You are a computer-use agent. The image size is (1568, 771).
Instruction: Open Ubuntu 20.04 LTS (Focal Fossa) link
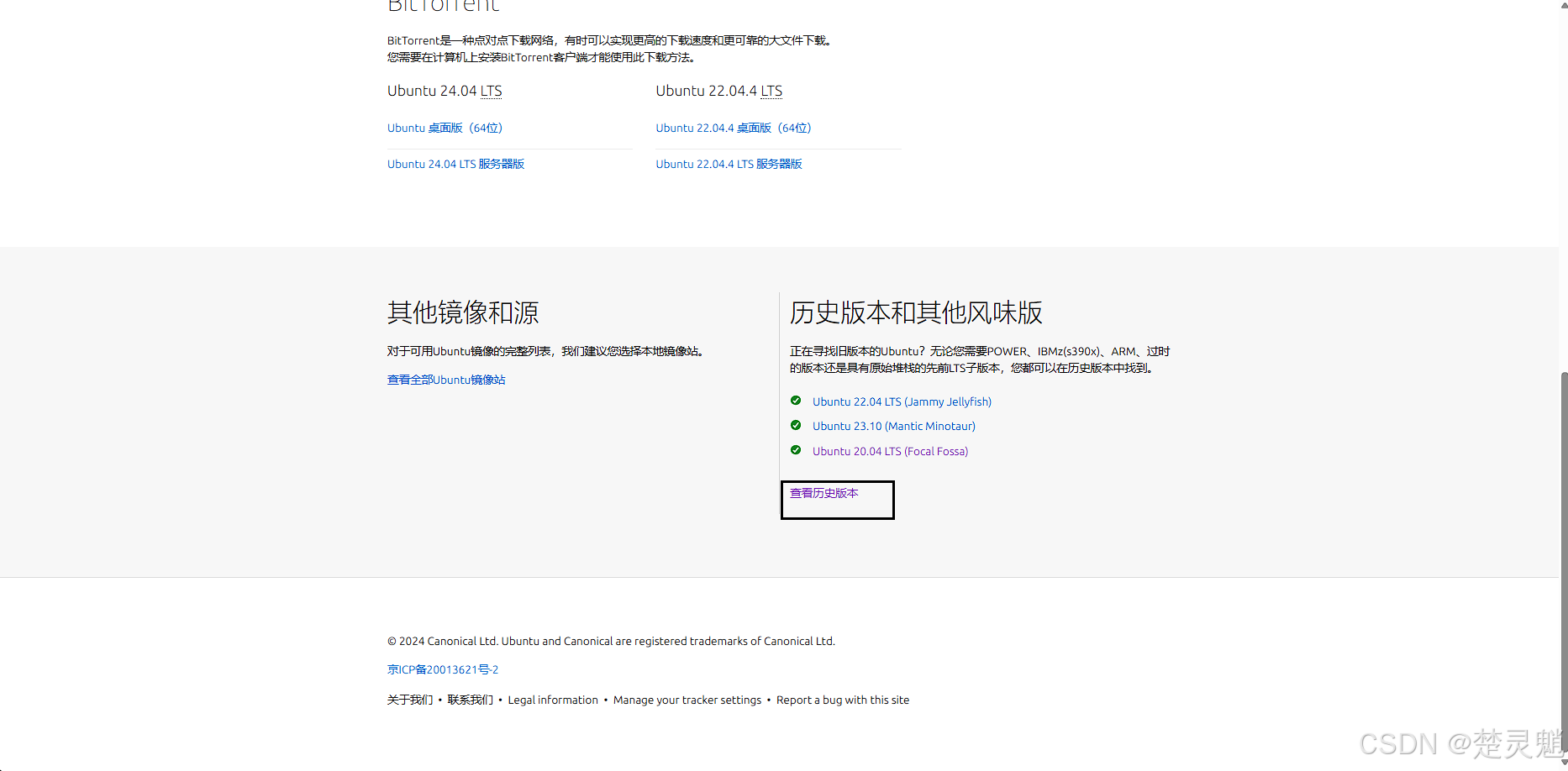pos(890,451)
